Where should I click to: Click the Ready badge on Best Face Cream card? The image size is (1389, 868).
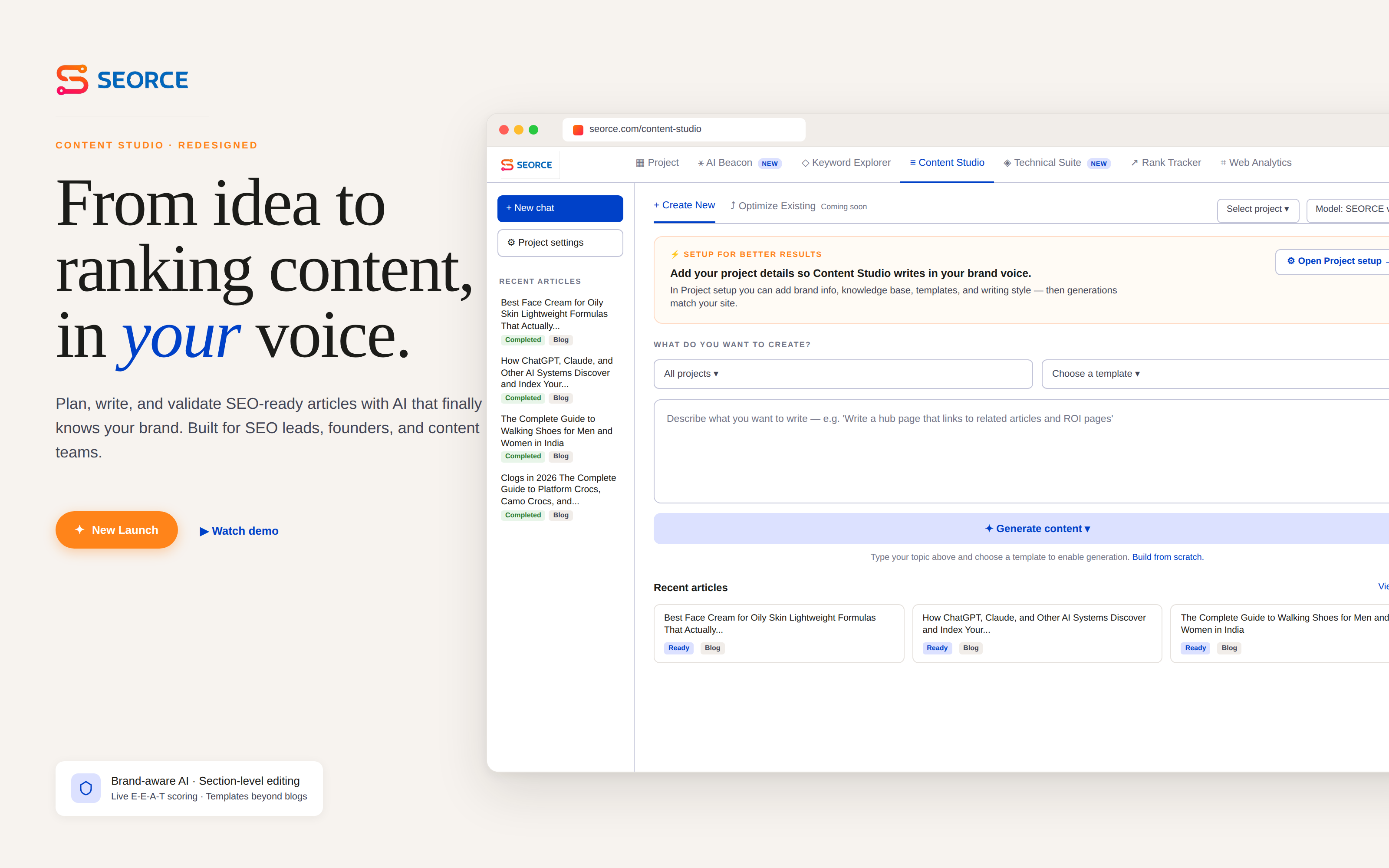pos(678,648)
